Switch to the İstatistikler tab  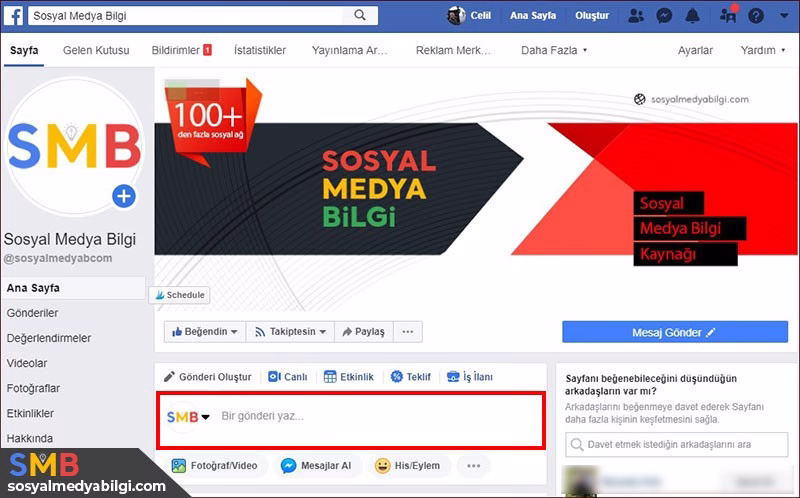[260, 50]
